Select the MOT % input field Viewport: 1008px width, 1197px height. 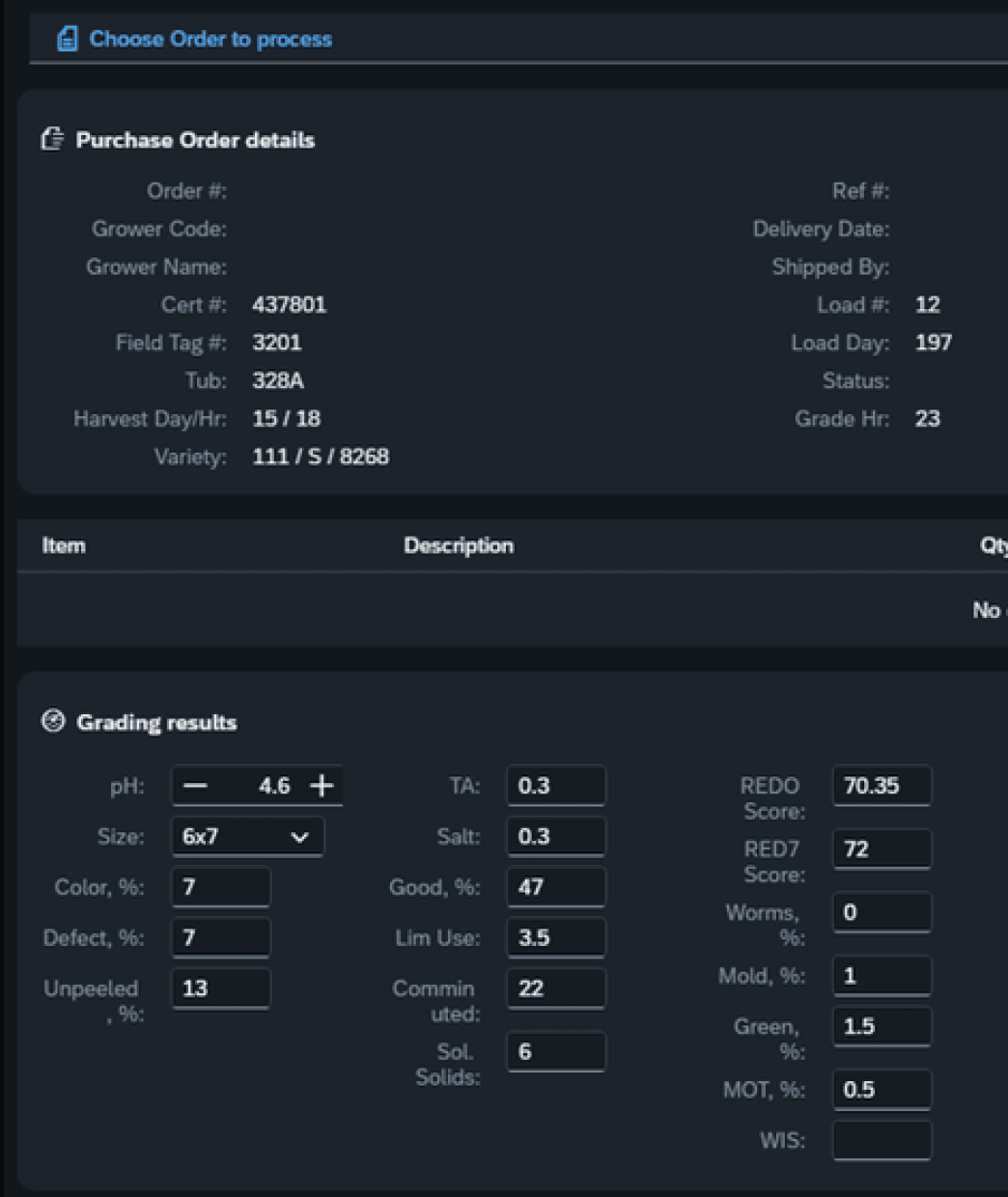click(x=882, y=1090)
